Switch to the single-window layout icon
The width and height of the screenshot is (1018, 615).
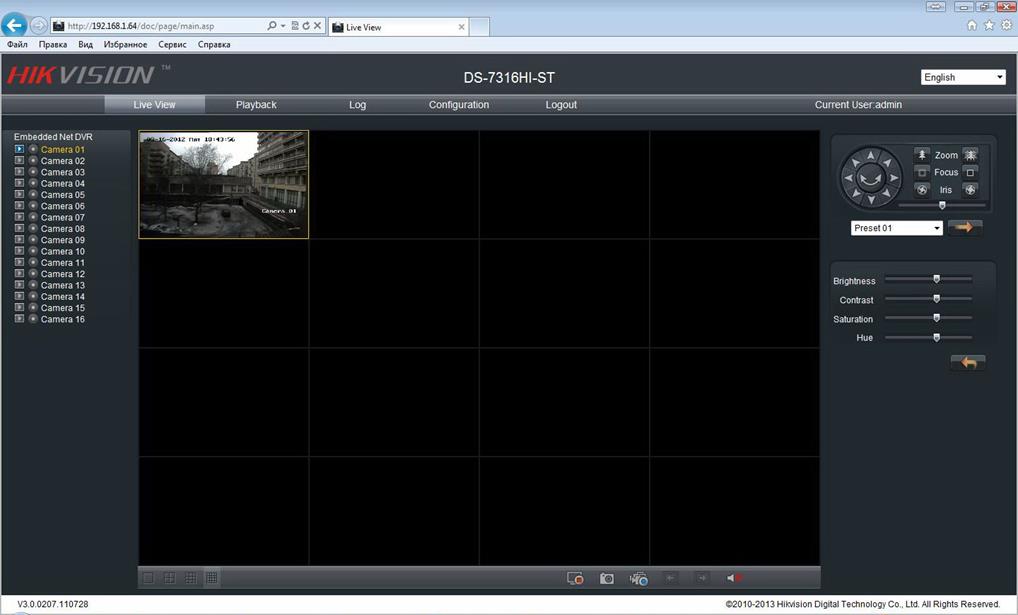[x=148, y=578]
